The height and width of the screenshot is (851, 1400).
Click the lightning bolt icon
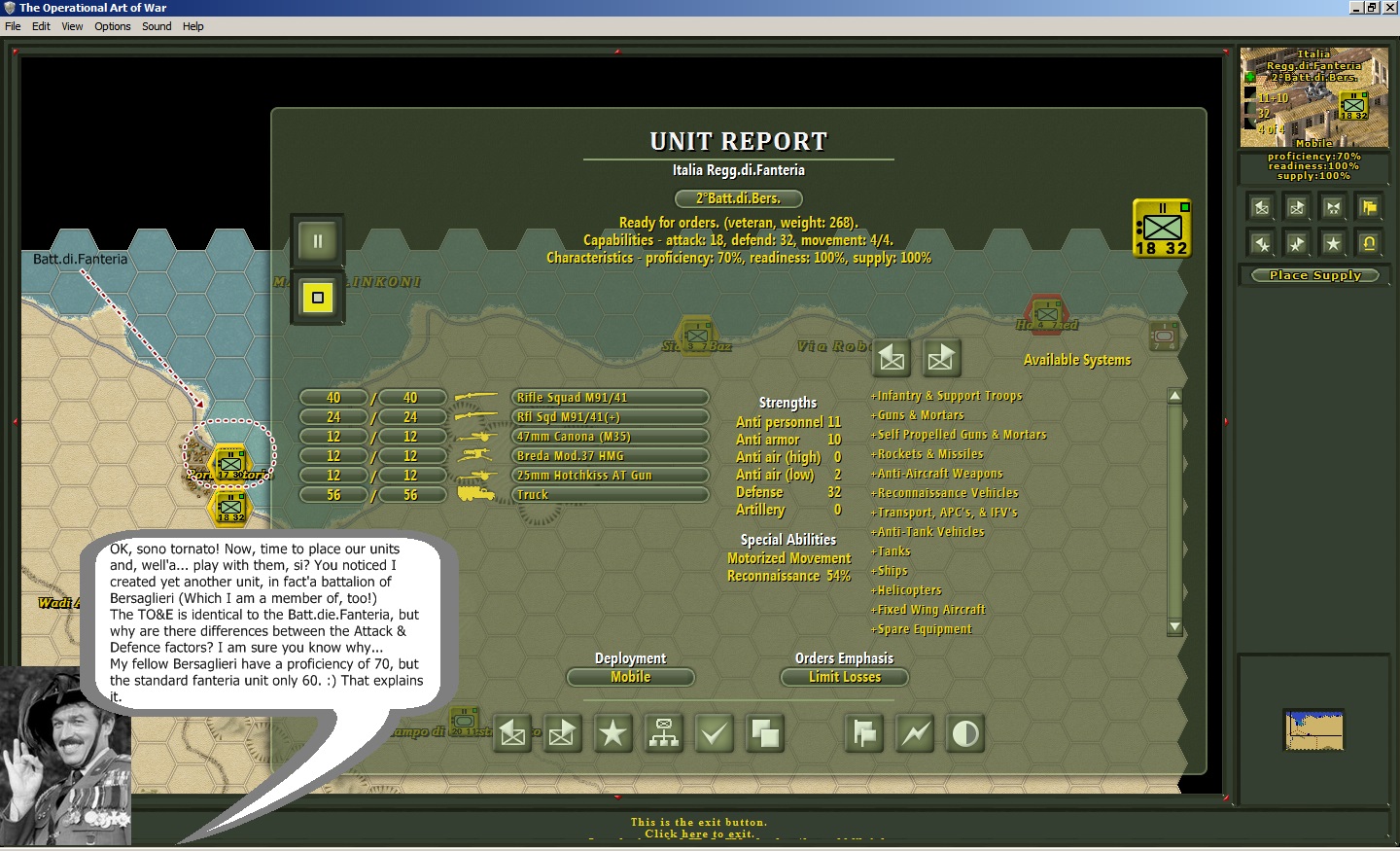[x=915, y=734]
